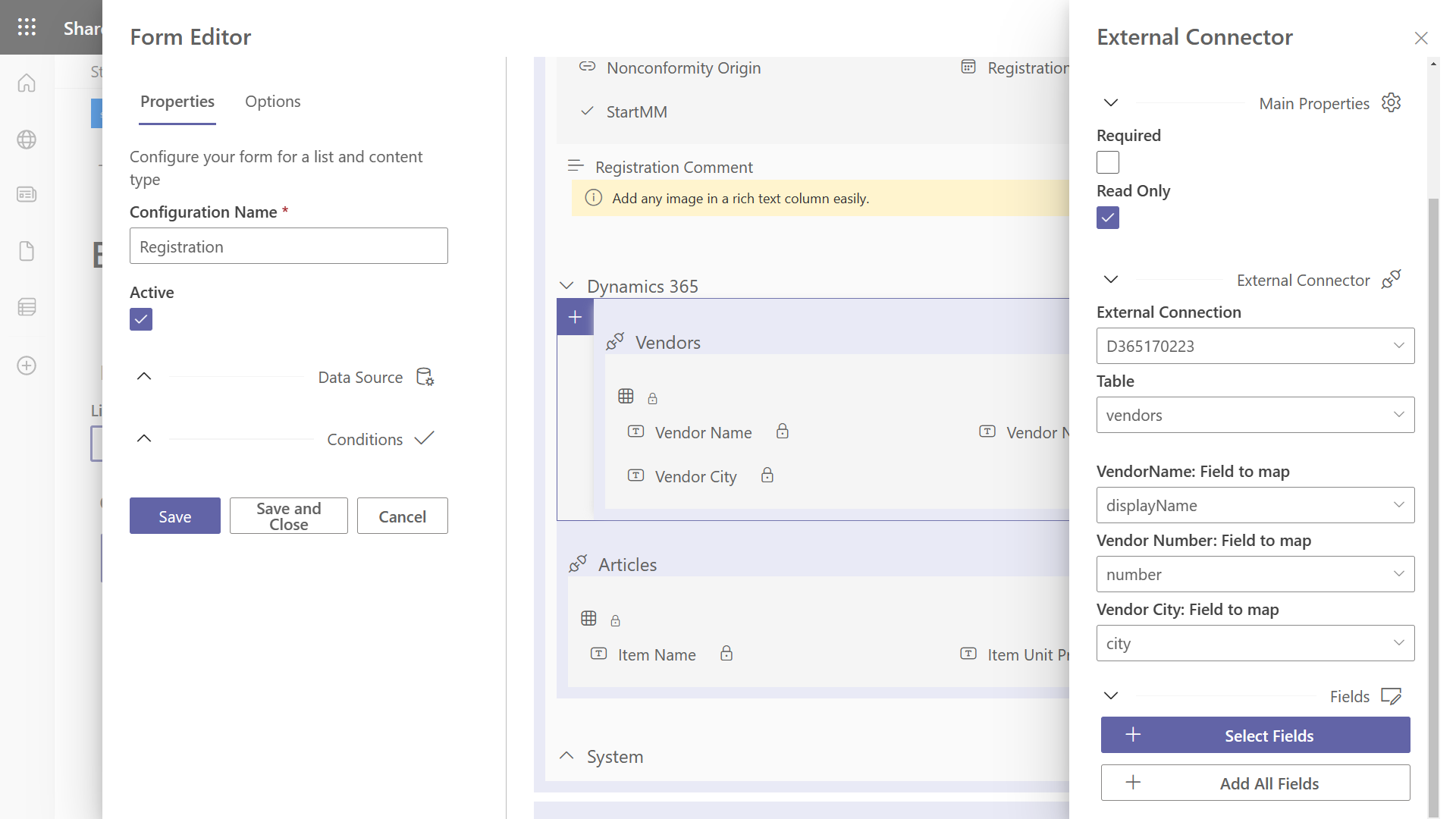1456x819 pixels.
Task: Click the Fields edit icon
Action: tap(1391, 696)
